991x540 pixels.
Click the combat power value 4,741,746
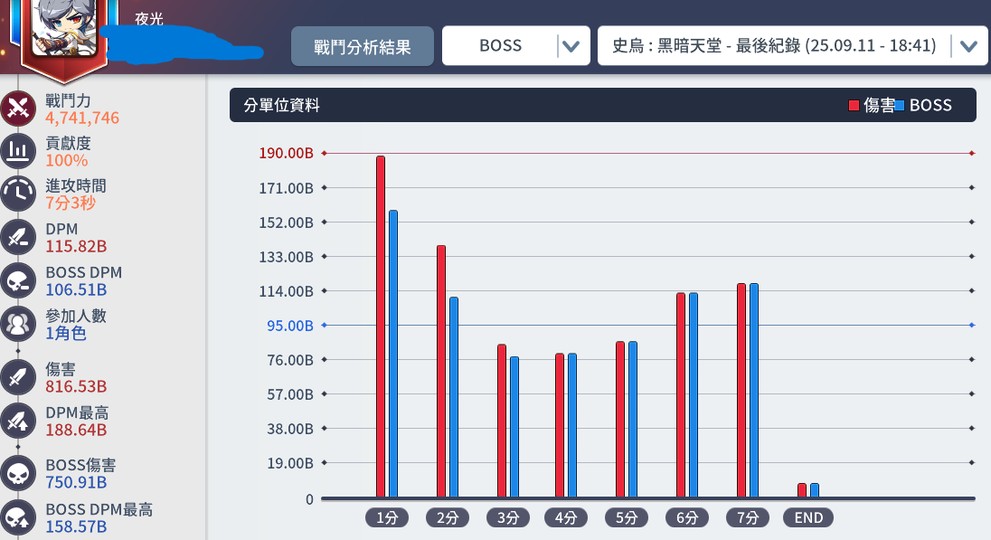pos(82,118)
